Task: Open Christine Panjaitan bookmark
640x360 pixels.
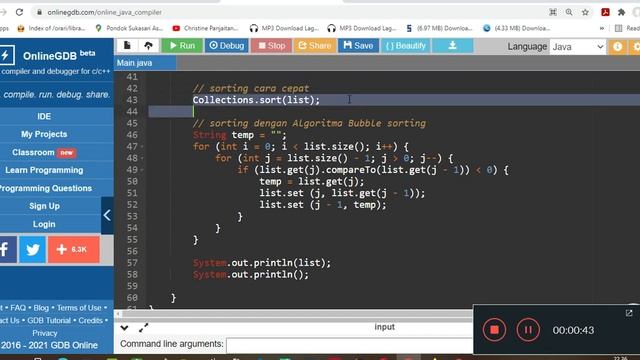Action: [205, 28]
